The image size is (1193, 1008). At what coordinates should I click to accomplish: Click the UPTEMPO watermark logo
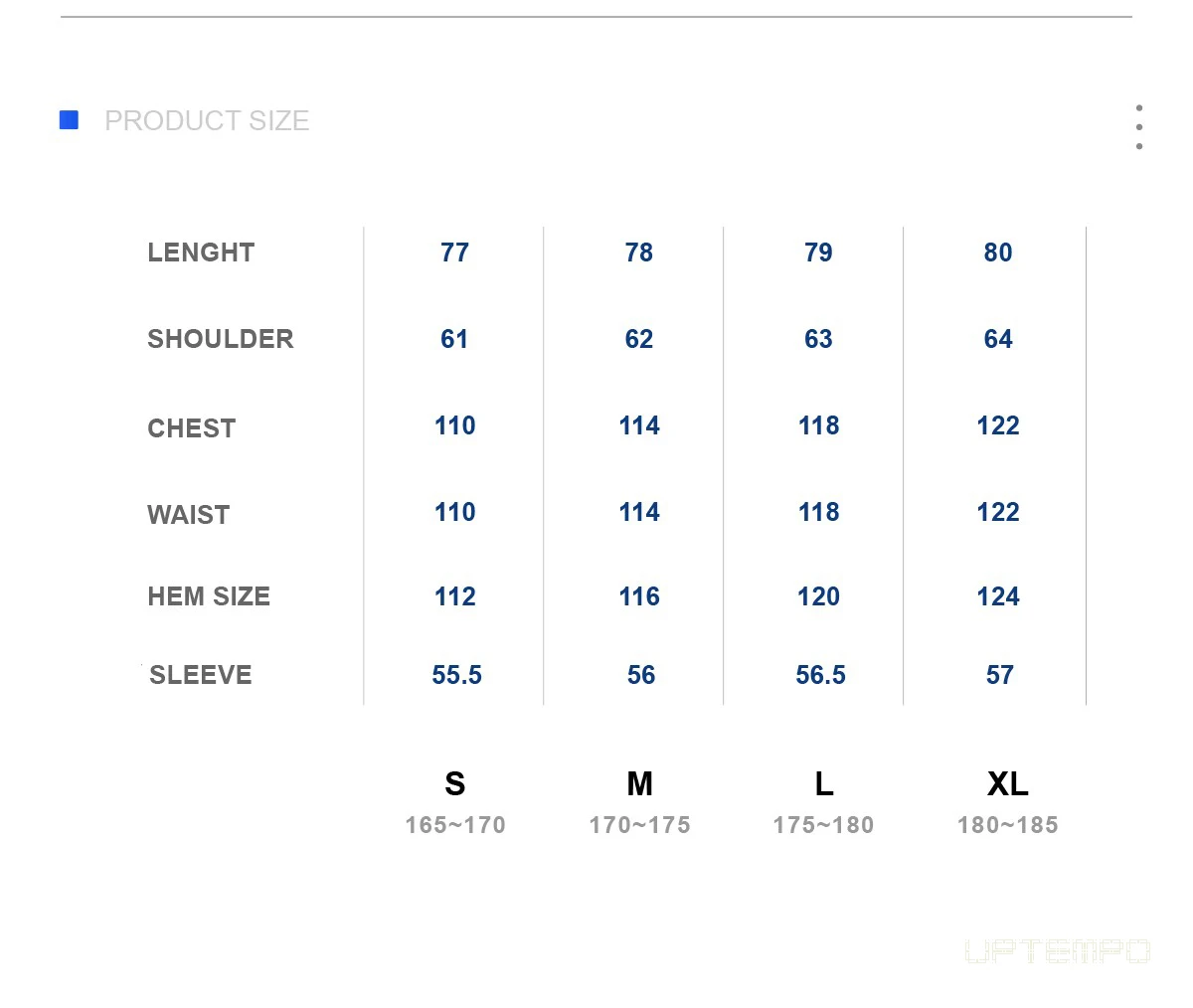1058,952
